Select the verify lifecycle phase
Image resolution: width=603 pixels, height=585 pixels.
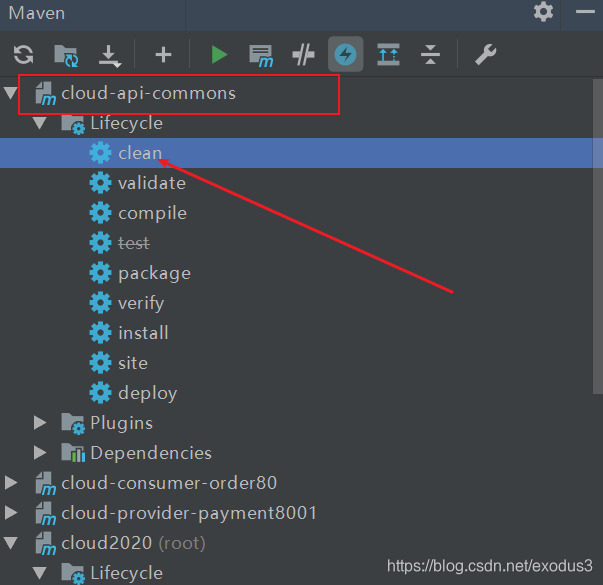coord(141,304)
